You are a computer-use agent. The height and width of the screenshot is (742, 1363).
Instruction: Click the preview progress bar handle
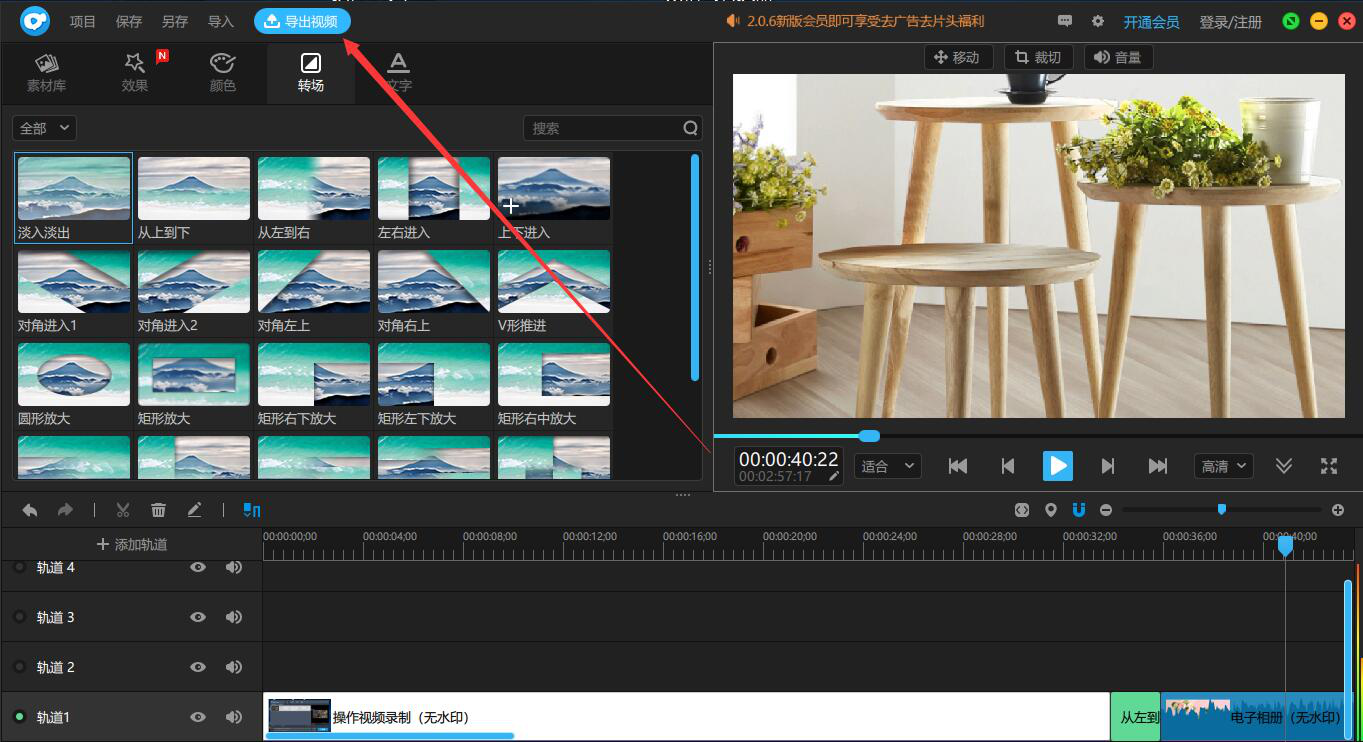point(869,435)
